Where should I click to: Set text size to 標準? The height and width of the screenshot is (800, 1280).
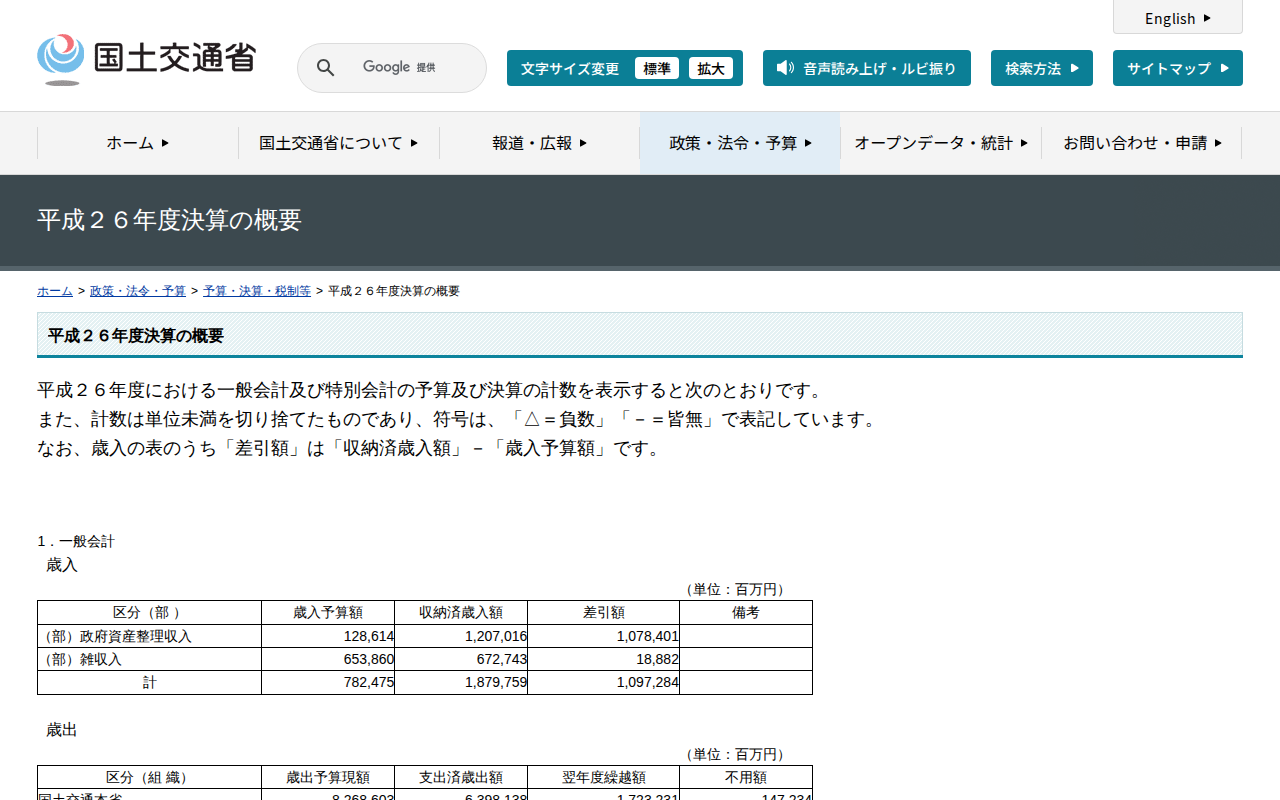point(657,68)
